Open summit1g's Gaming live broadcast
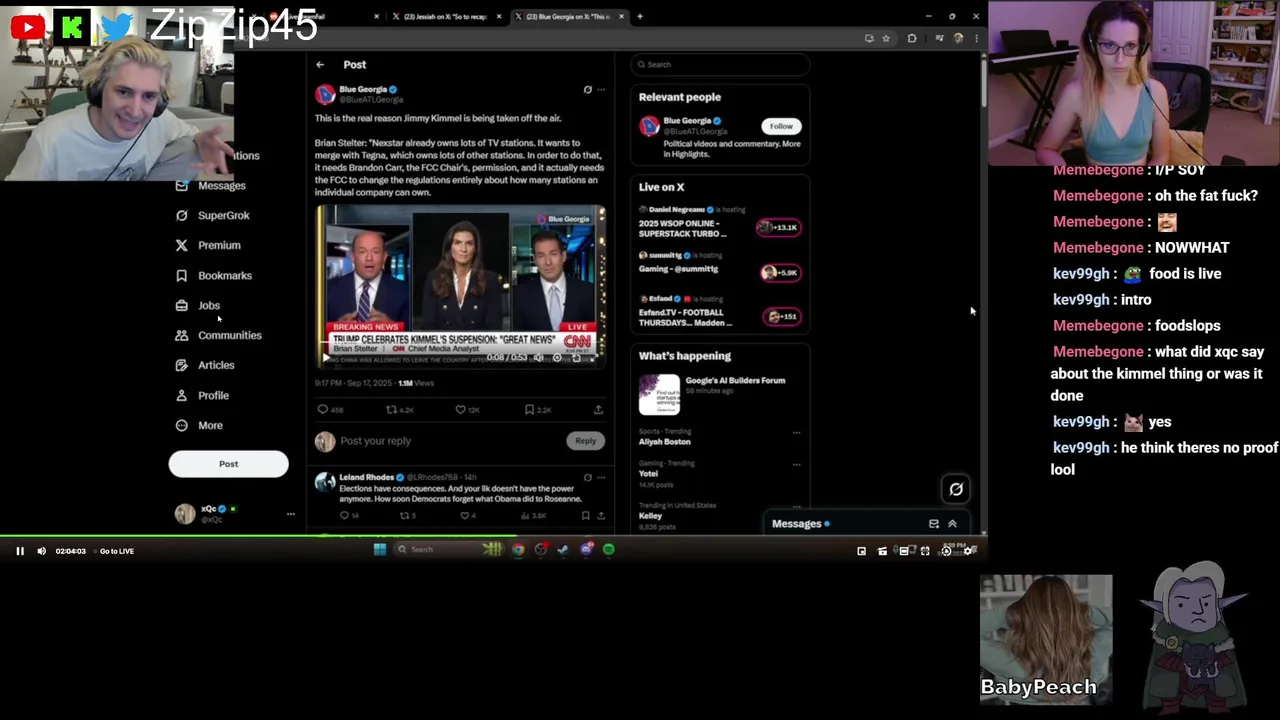This screenshot has width=1280, height=720. 720,267
